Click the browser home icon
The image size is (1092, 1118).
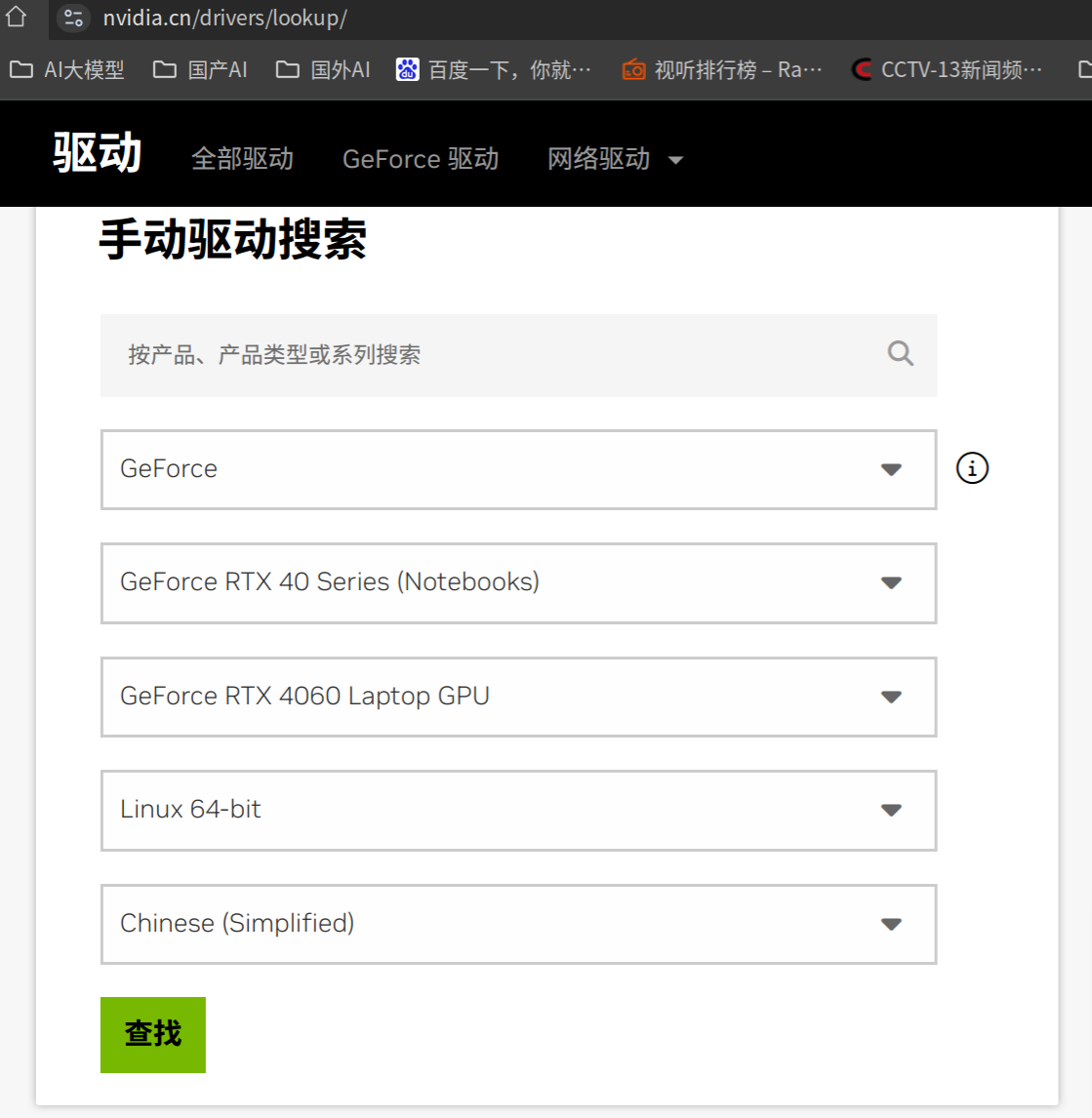pos(16,15)
